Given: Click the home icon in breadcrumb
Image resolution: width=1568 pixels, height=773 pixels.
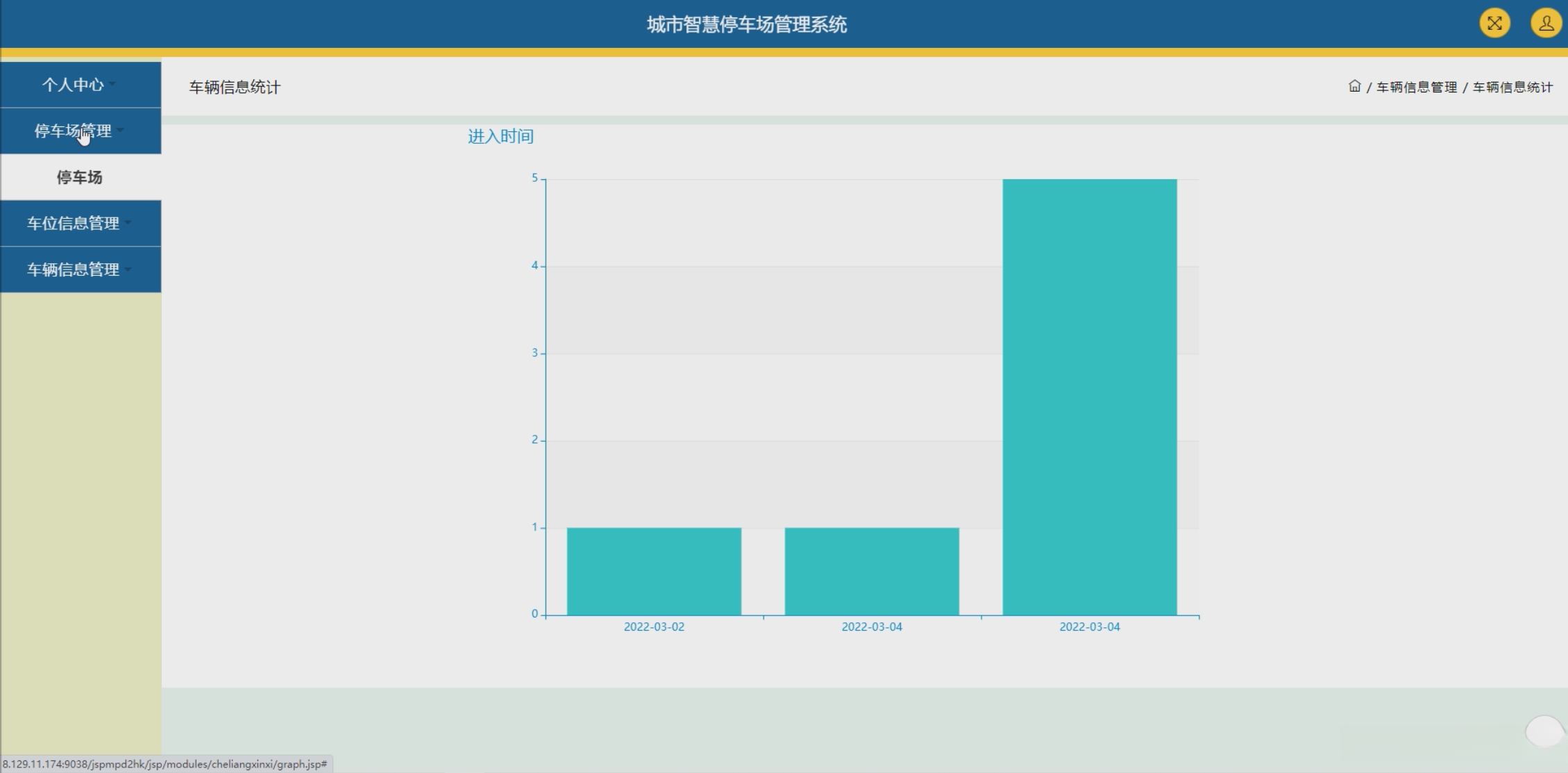Looking at the screenshot, I should [x=1354, y=86].
